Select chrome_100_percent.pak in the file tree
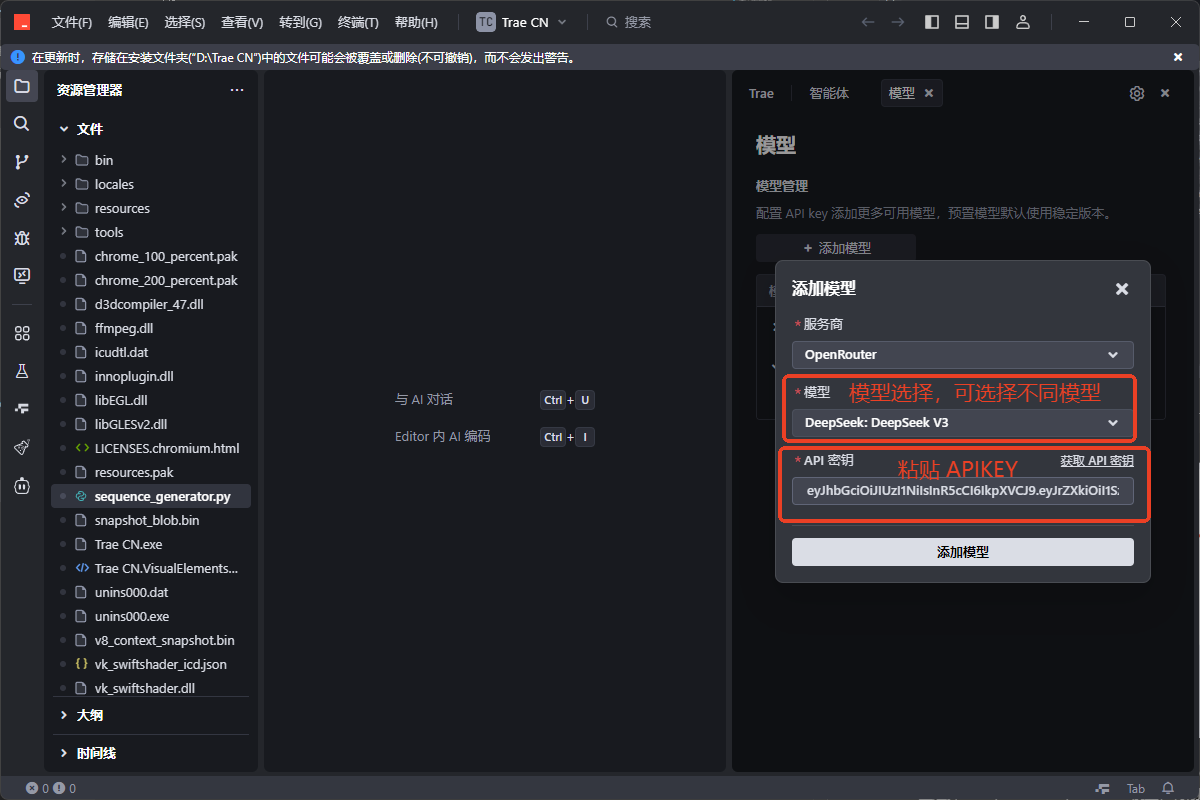The height and width of the screenshot is (800, 1200). tap(151, 256)
